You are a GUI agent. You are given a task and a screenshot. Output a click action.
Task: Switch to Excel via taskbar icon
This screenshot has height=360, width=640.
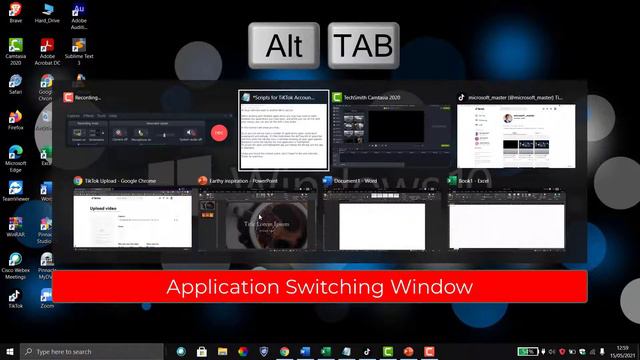(326, 351)
